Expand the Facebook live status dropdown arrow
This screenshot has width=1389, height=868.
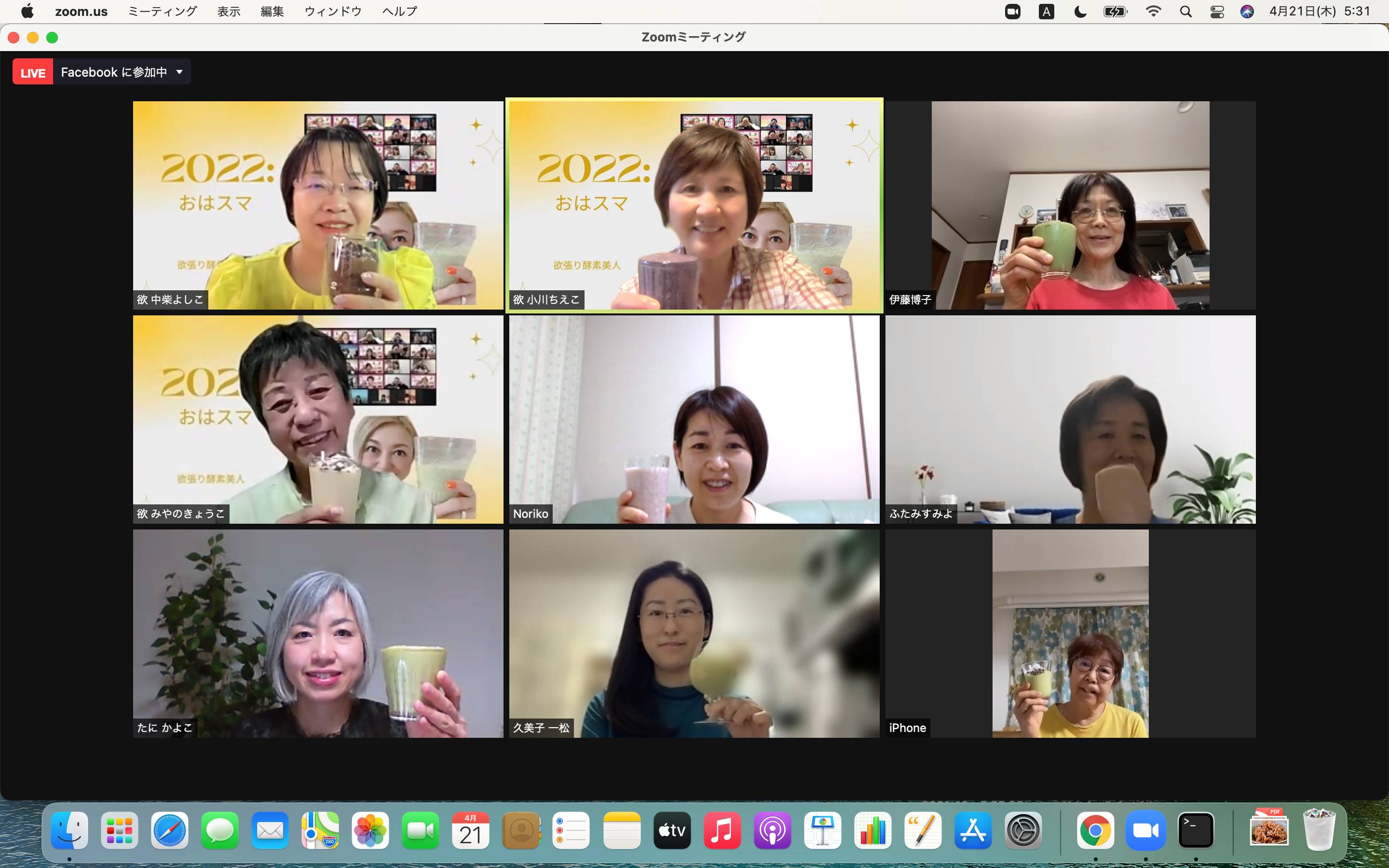(x=179, y=72)
